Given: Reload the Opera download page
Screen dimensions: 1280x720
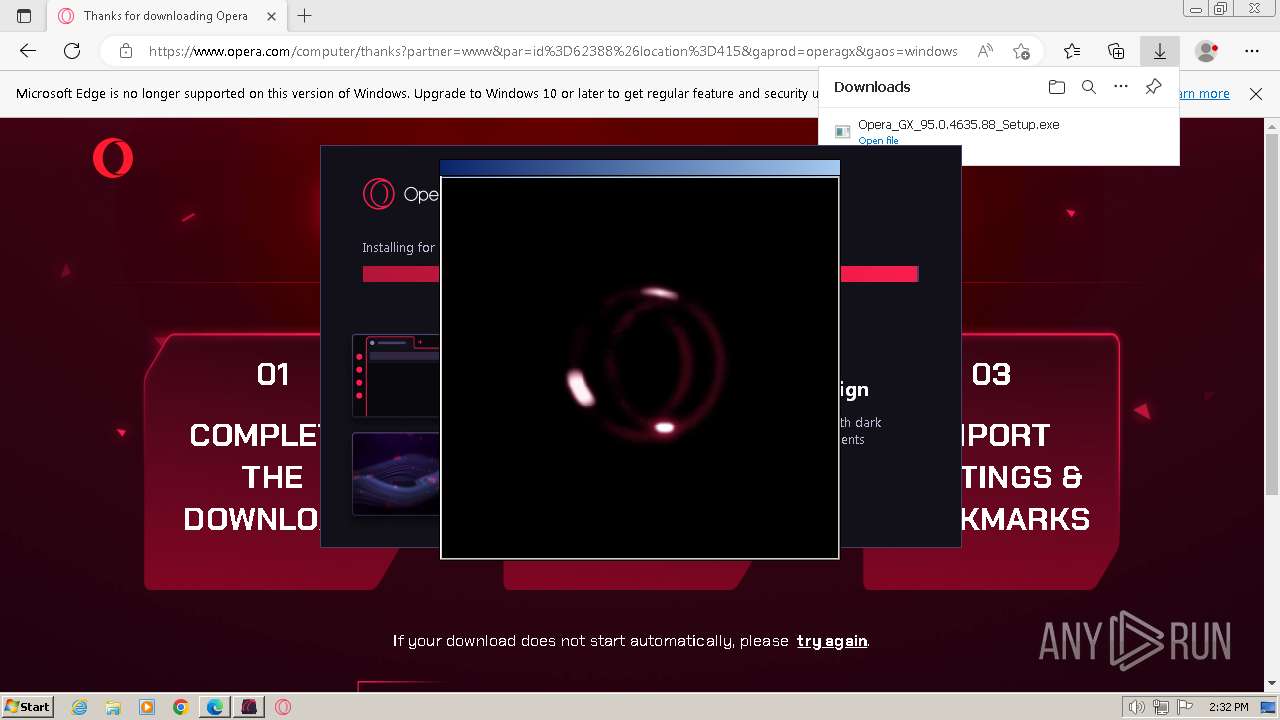Looking at the screenshot, I should point(72,51).
